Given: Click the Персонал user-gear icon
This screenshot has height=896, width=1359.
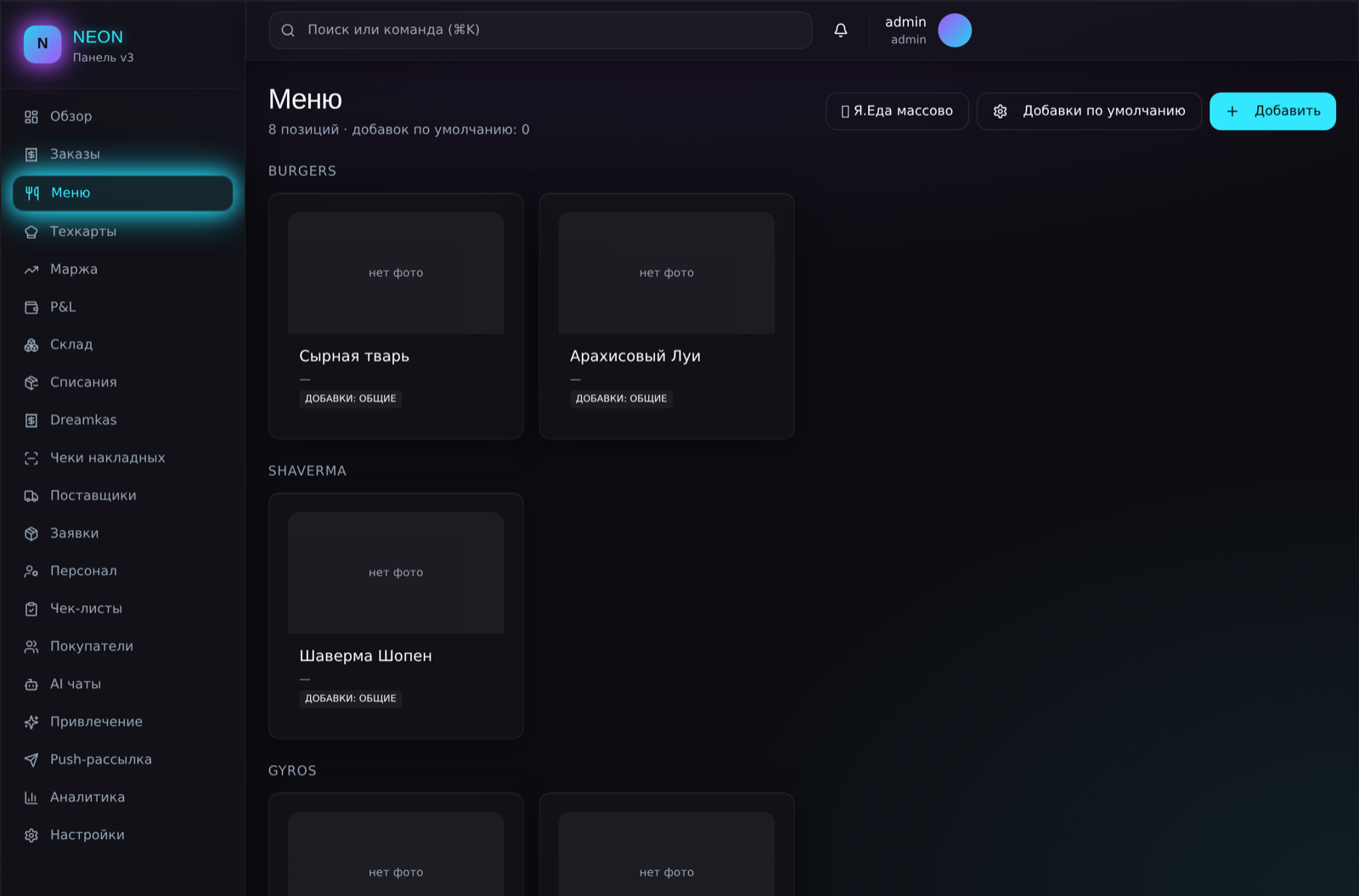Looking at the screenshot, I should [x=31, y=572].
